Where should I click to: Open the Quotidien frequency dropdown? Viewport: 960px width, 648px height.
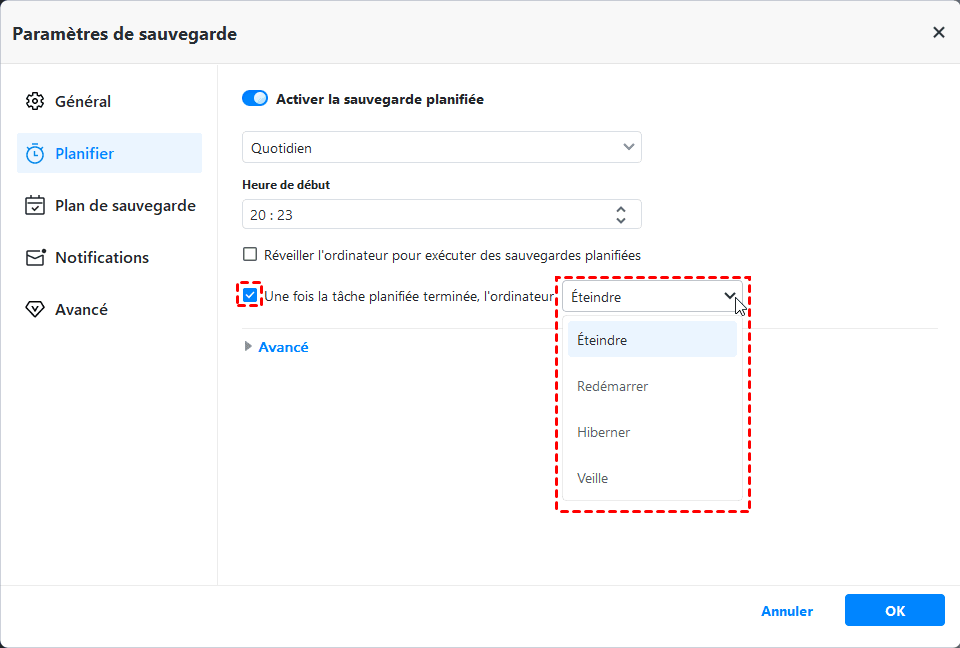pos(441,148)
